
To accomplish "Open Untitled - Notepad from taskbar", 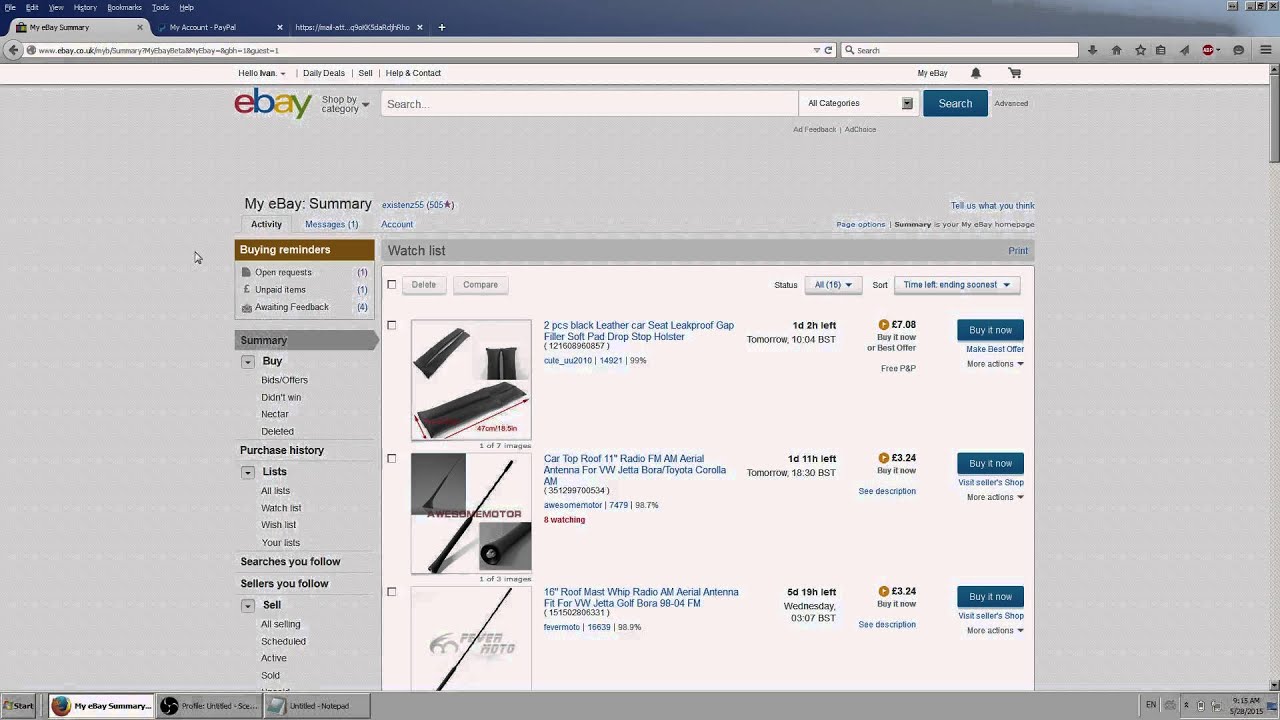I will [x=317, y=706].
